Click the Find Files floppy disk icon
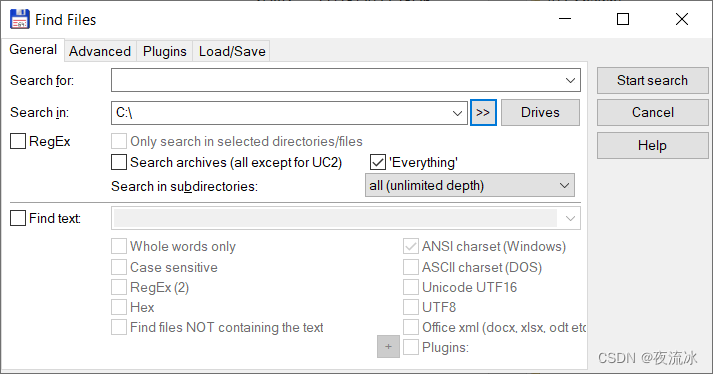Screen dimensions: 713x374 [x=20, y=20]
